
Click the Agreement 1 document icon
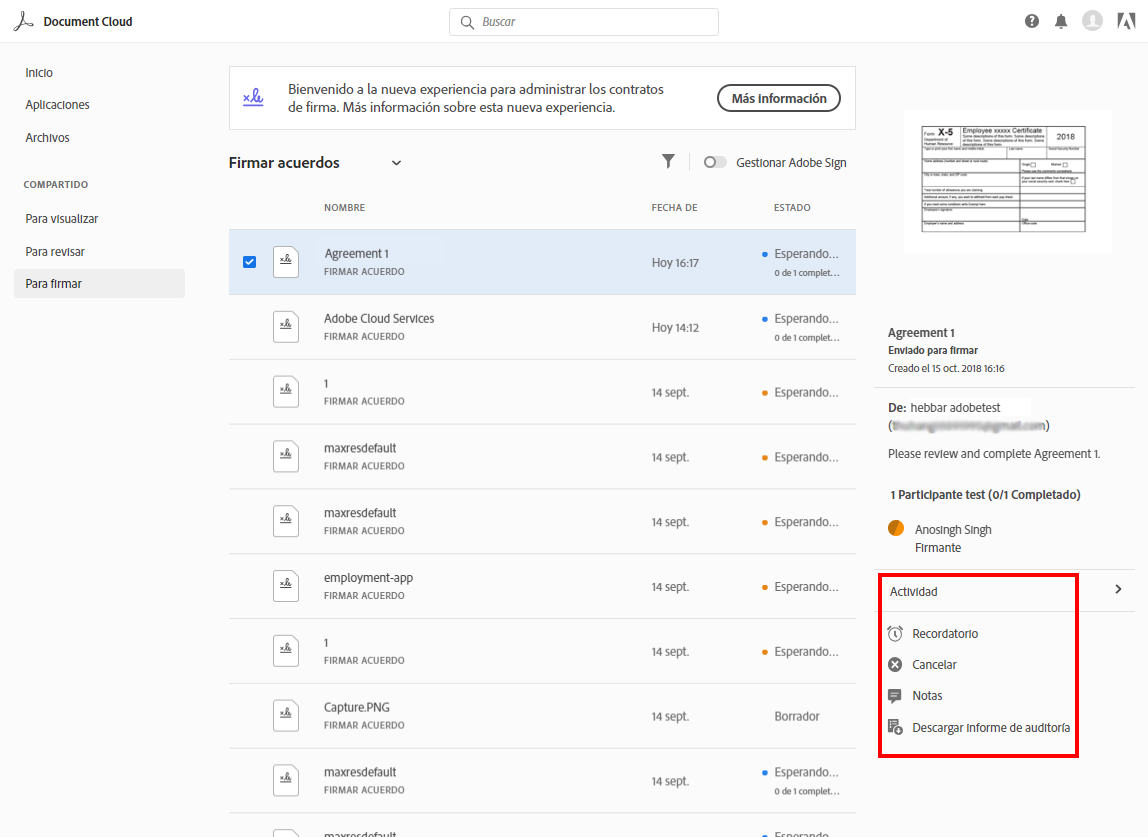coord(286,262)
